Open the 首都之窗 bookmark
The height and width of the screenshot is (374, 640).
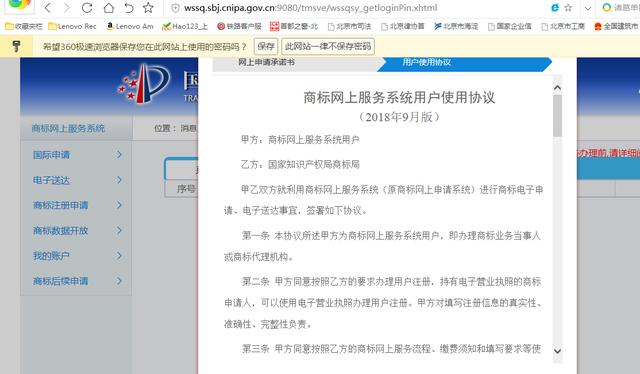pos(294,26)
